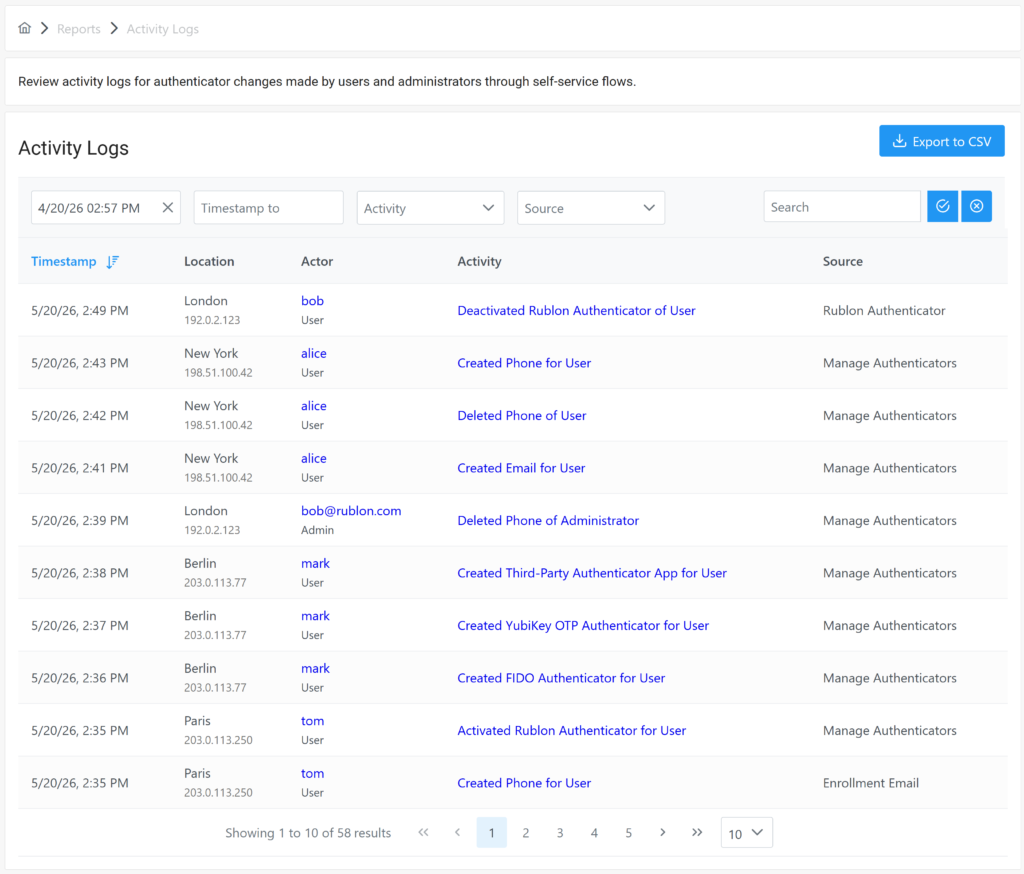Screen dimensions: 1024x874
Task: Open actor mark in the 2:38 PM row
Action: pyautogui.click(x=315, y=563)
